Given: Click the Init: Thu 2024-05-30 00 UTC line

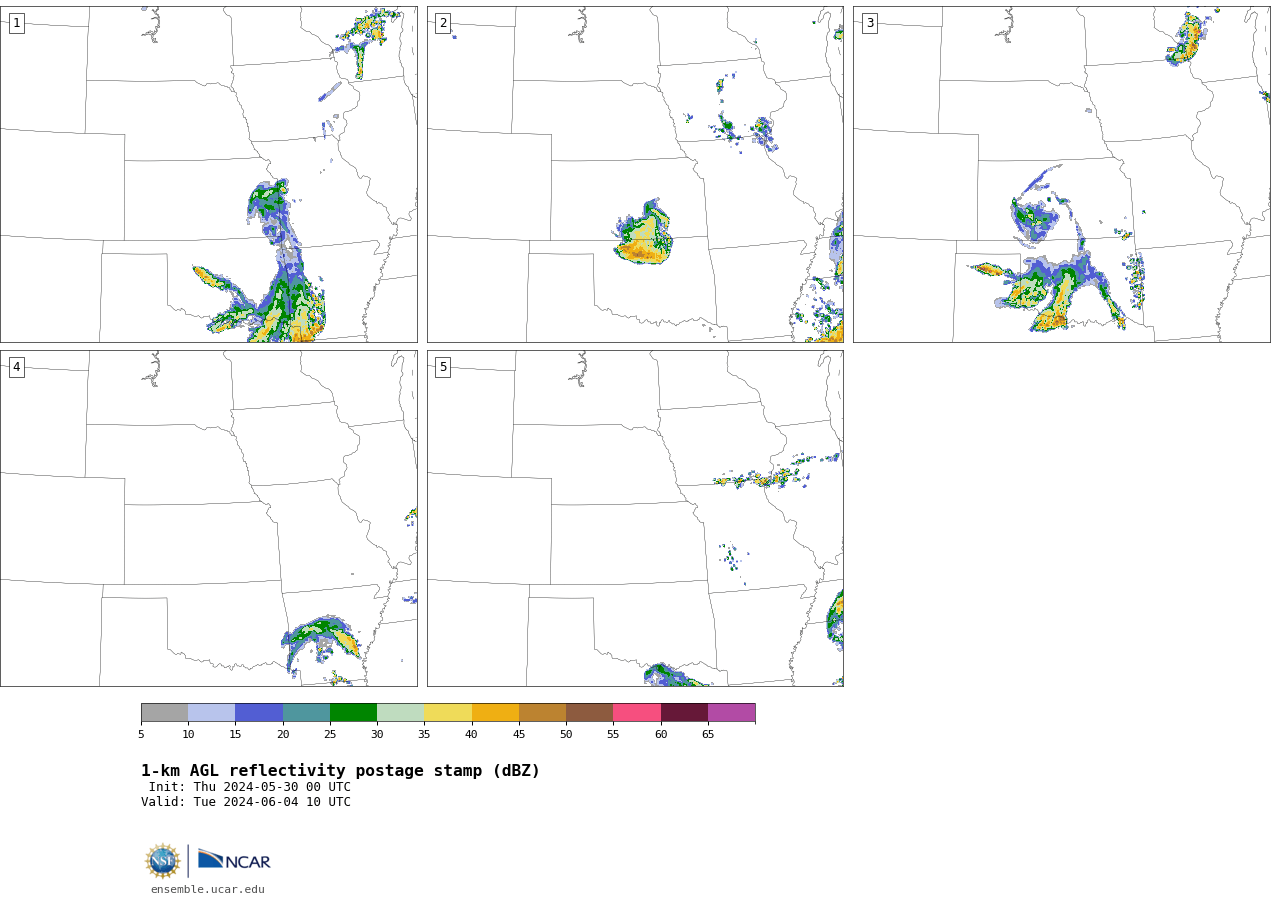Looking at the screenshot, I should pos(250,787).
